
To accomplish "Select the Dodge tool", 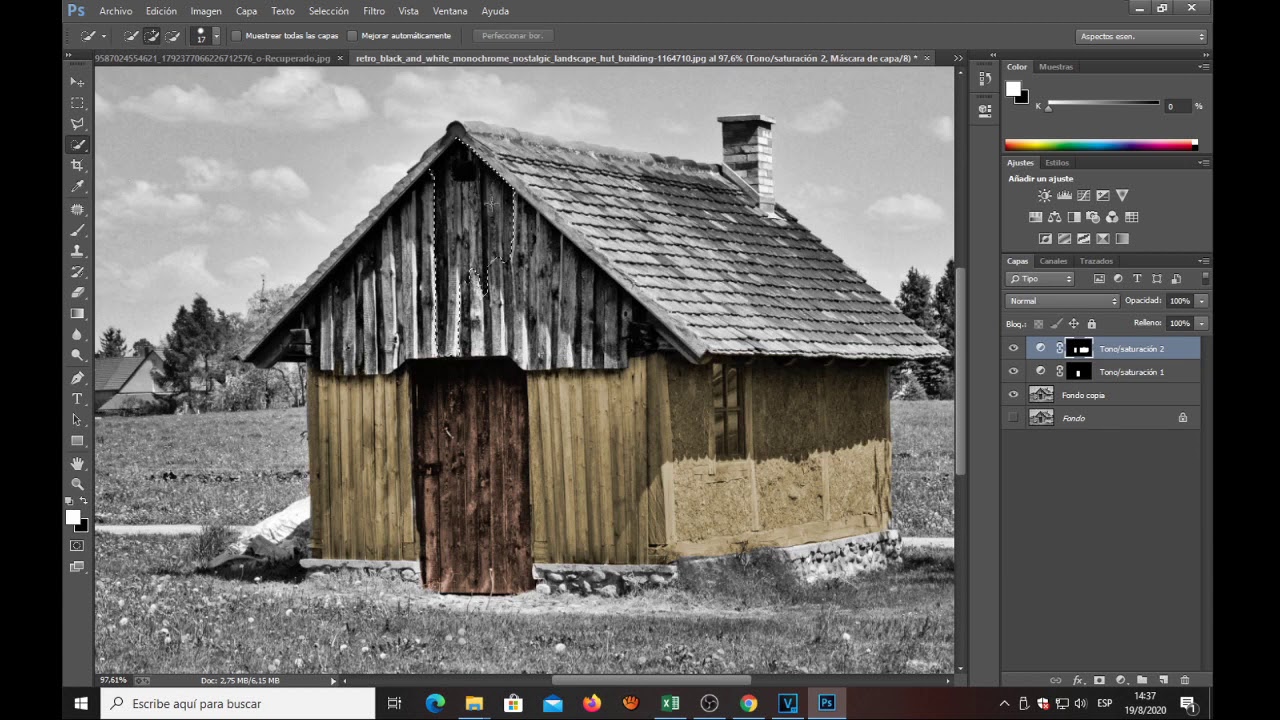I will (x=77, y=355).
